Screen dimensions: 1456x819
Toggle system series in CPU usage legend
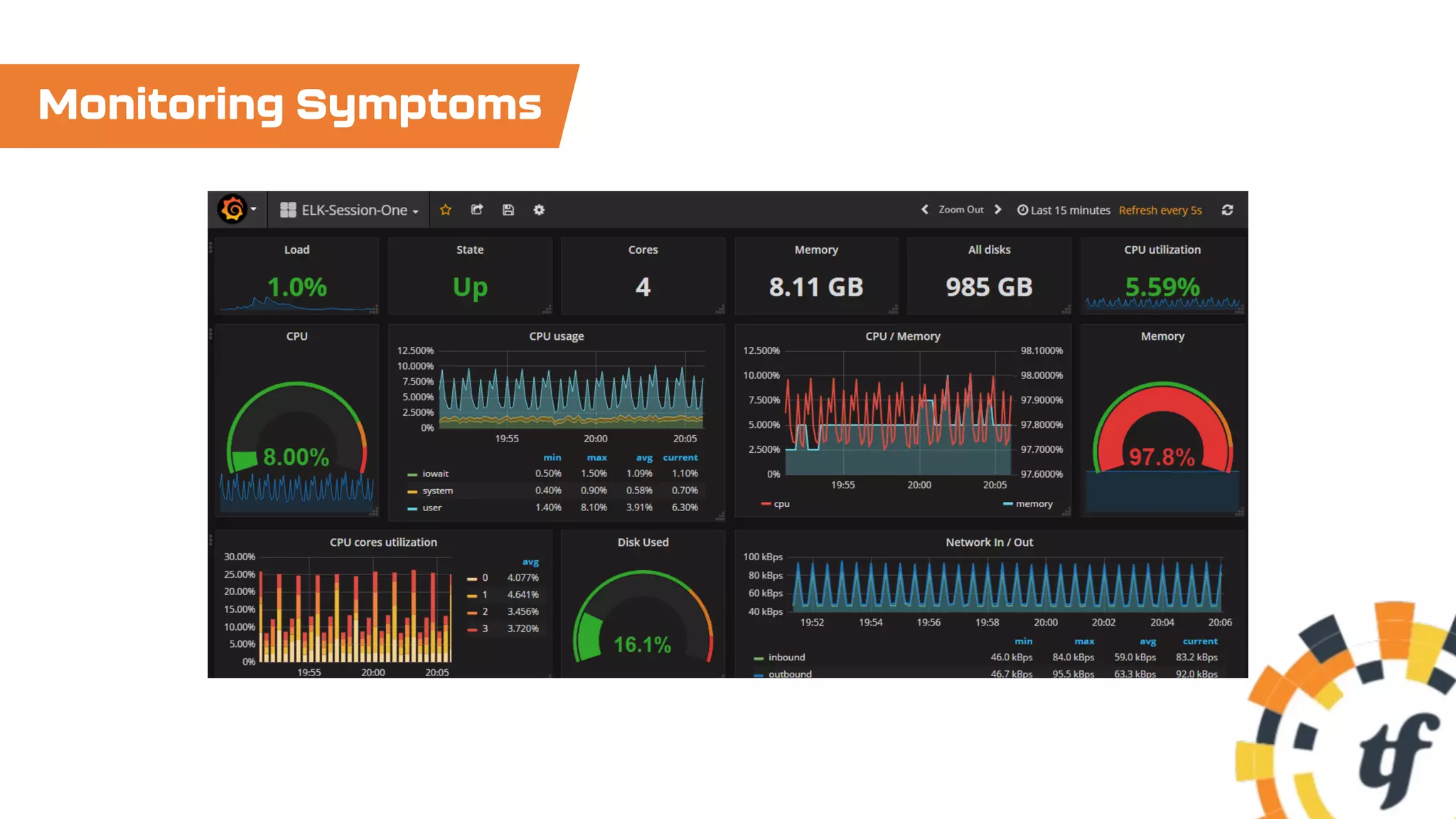(x=437, y=491)
